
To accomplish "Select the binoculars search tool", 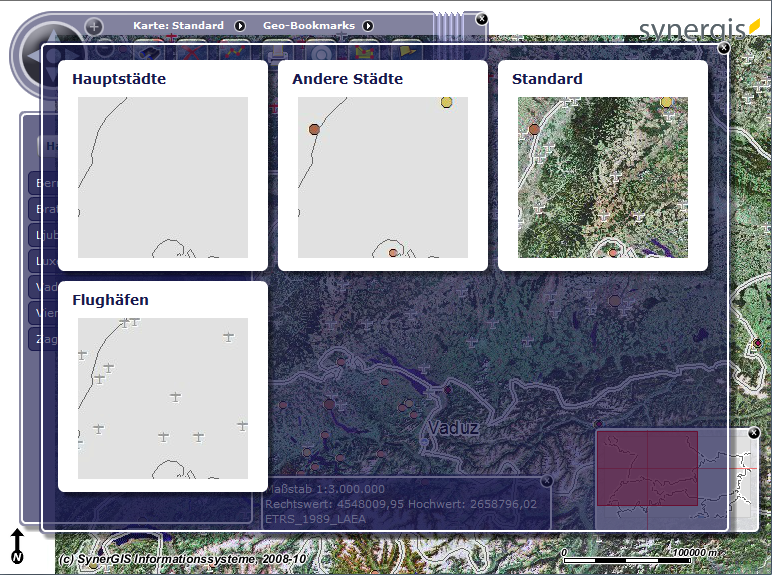I will click(150, 50).
